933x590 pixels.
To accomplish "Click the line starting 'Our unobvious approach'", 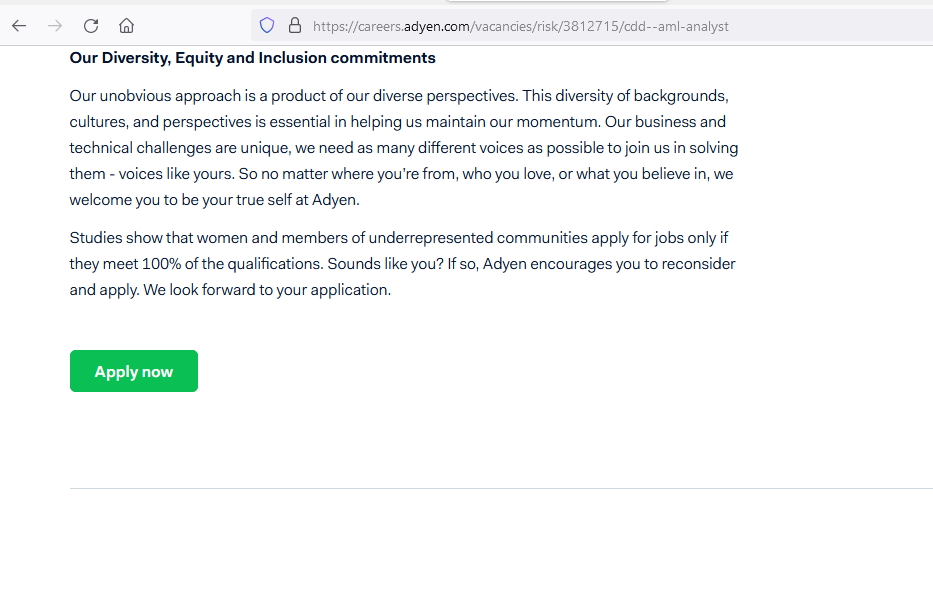I will (399, 96).
